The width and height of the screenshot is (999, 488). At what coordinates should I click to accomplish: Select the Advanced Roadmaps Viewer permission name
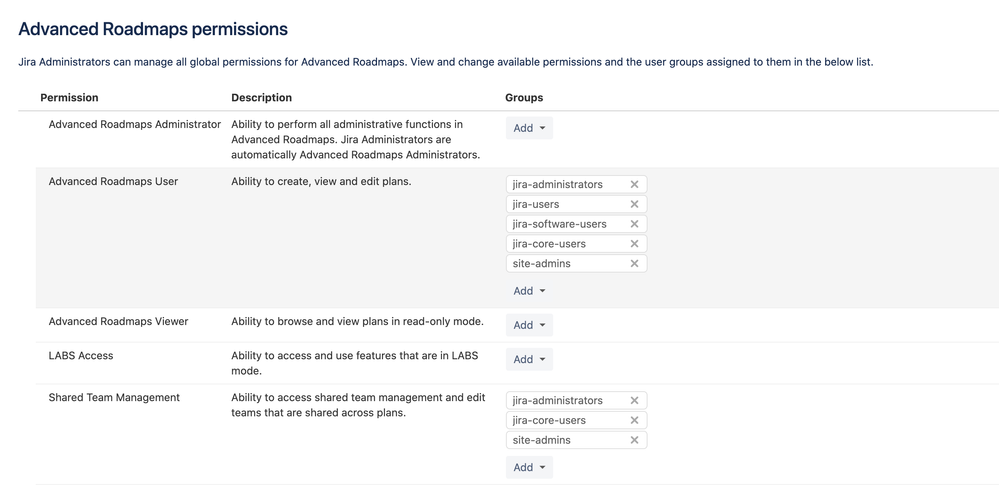pyautogui.click(x=118, y=322)
